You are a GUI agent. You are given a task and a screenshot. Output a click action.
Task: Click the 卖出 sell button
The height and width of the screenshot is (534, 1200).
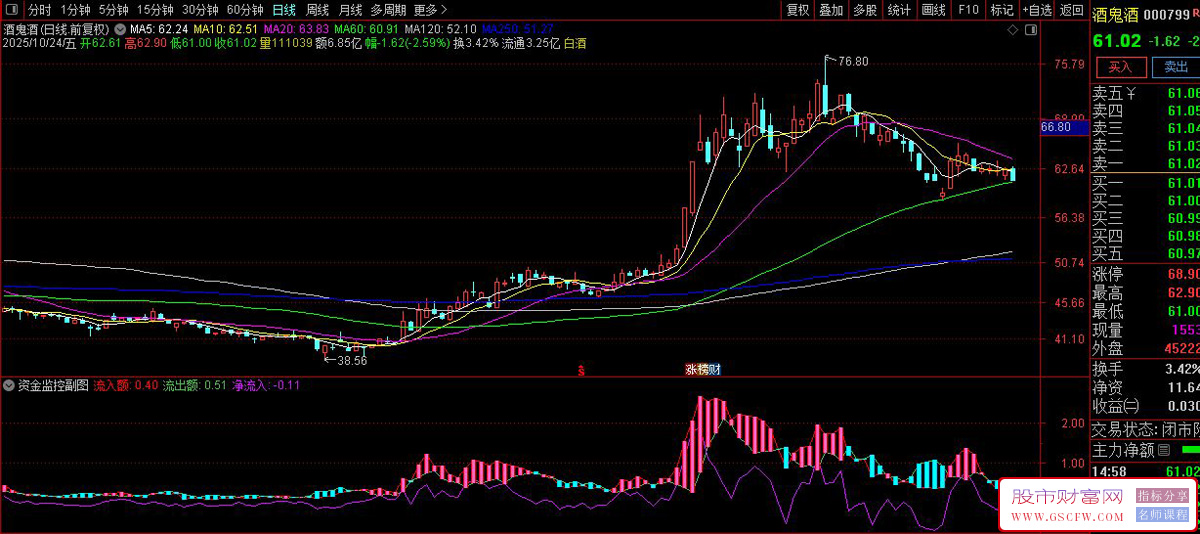[x=1176, y=67]
